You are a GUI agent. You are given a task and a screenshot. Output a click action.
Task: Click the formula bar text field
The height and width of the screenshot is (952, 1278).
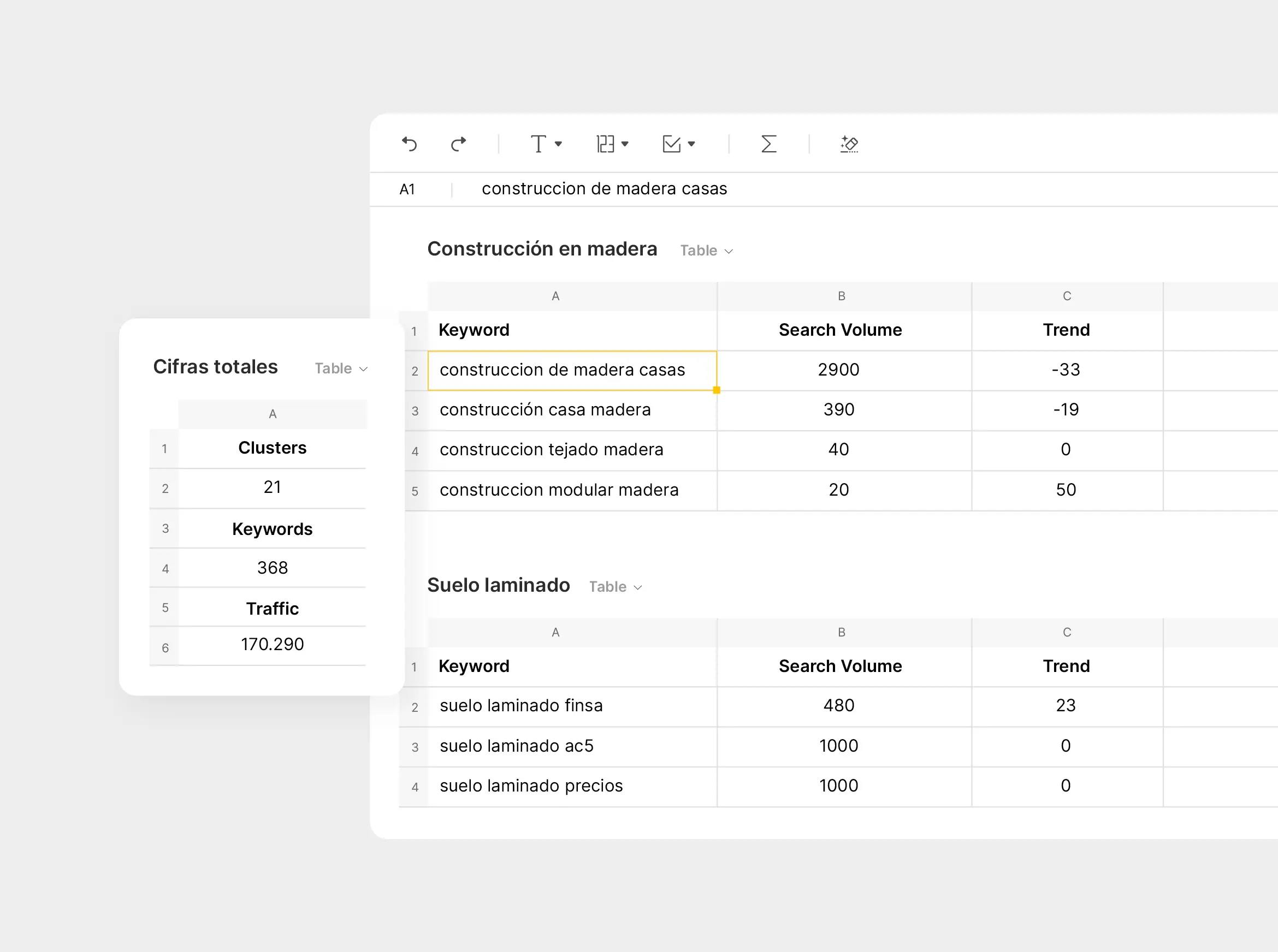point(604,189)
